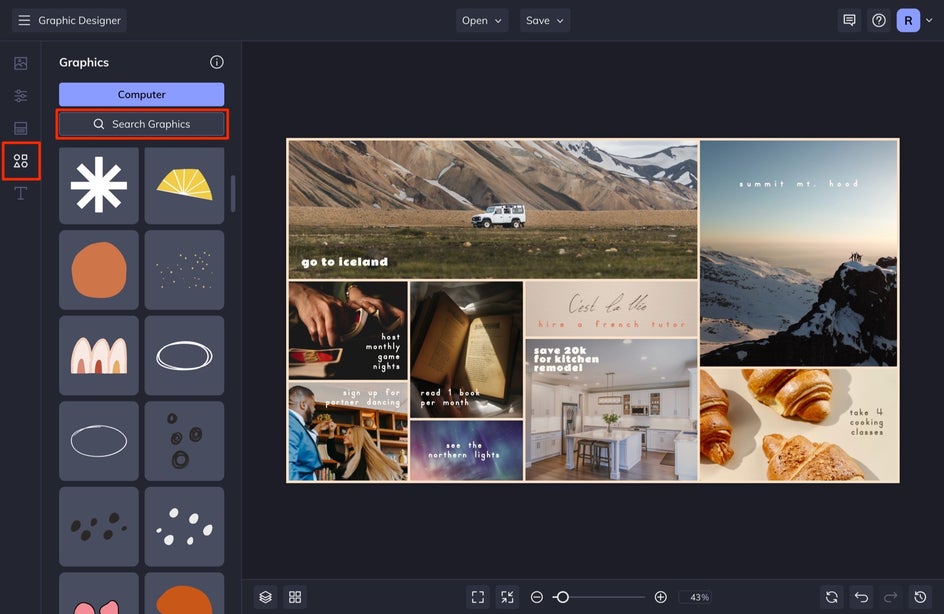Select the dark blotches graphic
This screenshot has width=944, height=614.
[99, 527]
